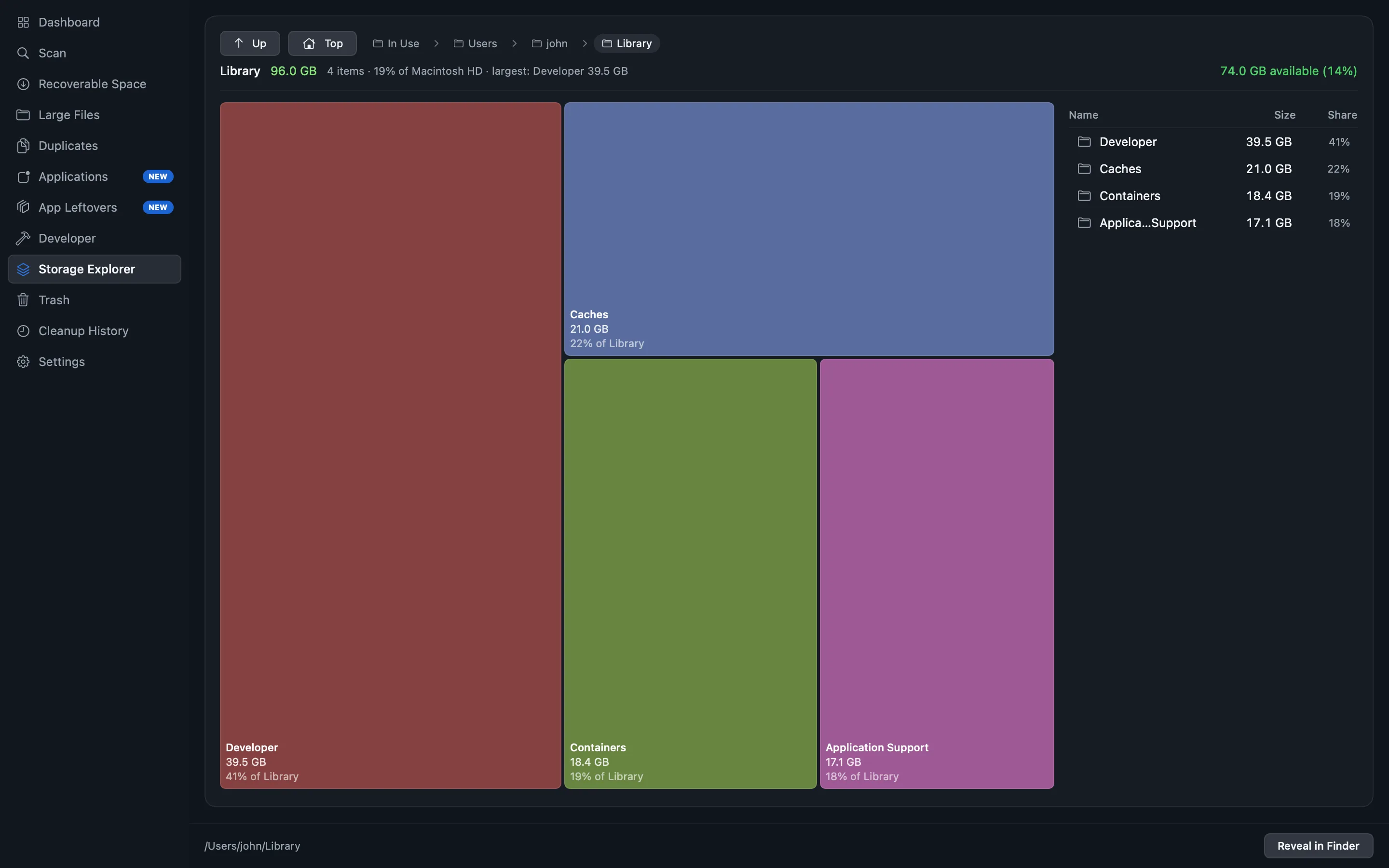The width and height of the screenshot is (1389, 868).
Task: Select the Storage Explorer layers icon
Action: 23,269
